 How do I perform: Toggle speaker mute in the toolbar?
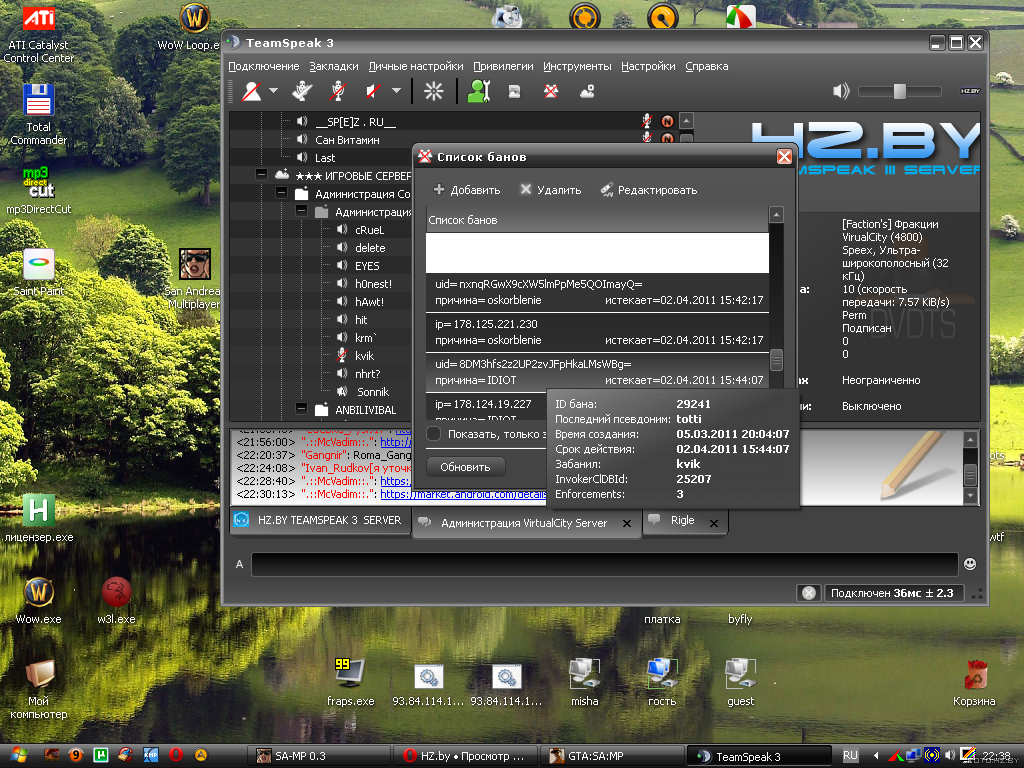tap(373, 92)
